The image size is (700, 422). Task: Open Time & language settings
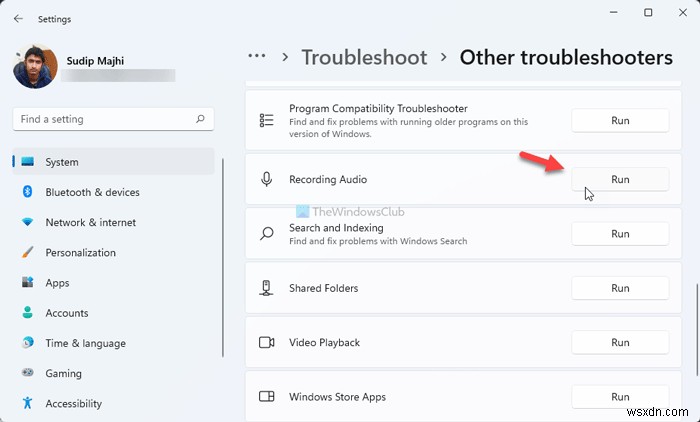point(85,343)
